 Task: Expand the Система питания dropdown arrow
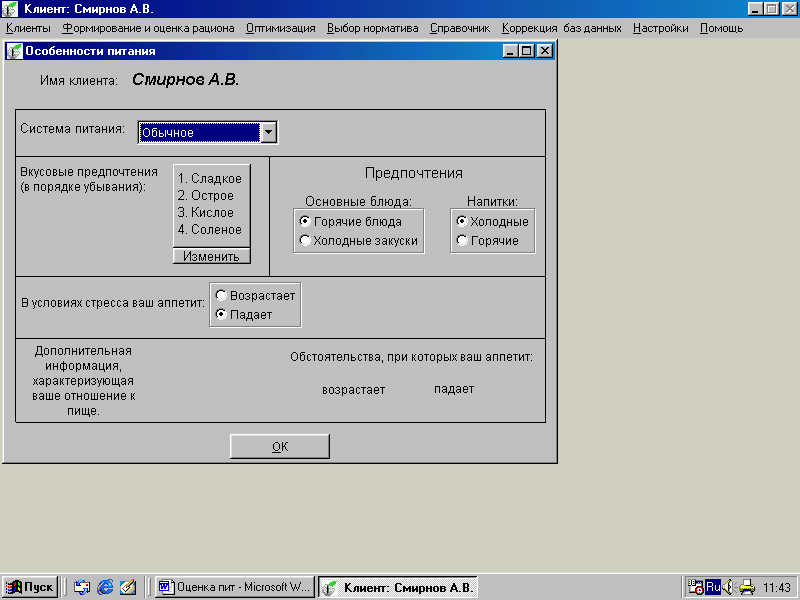point(268,133)
